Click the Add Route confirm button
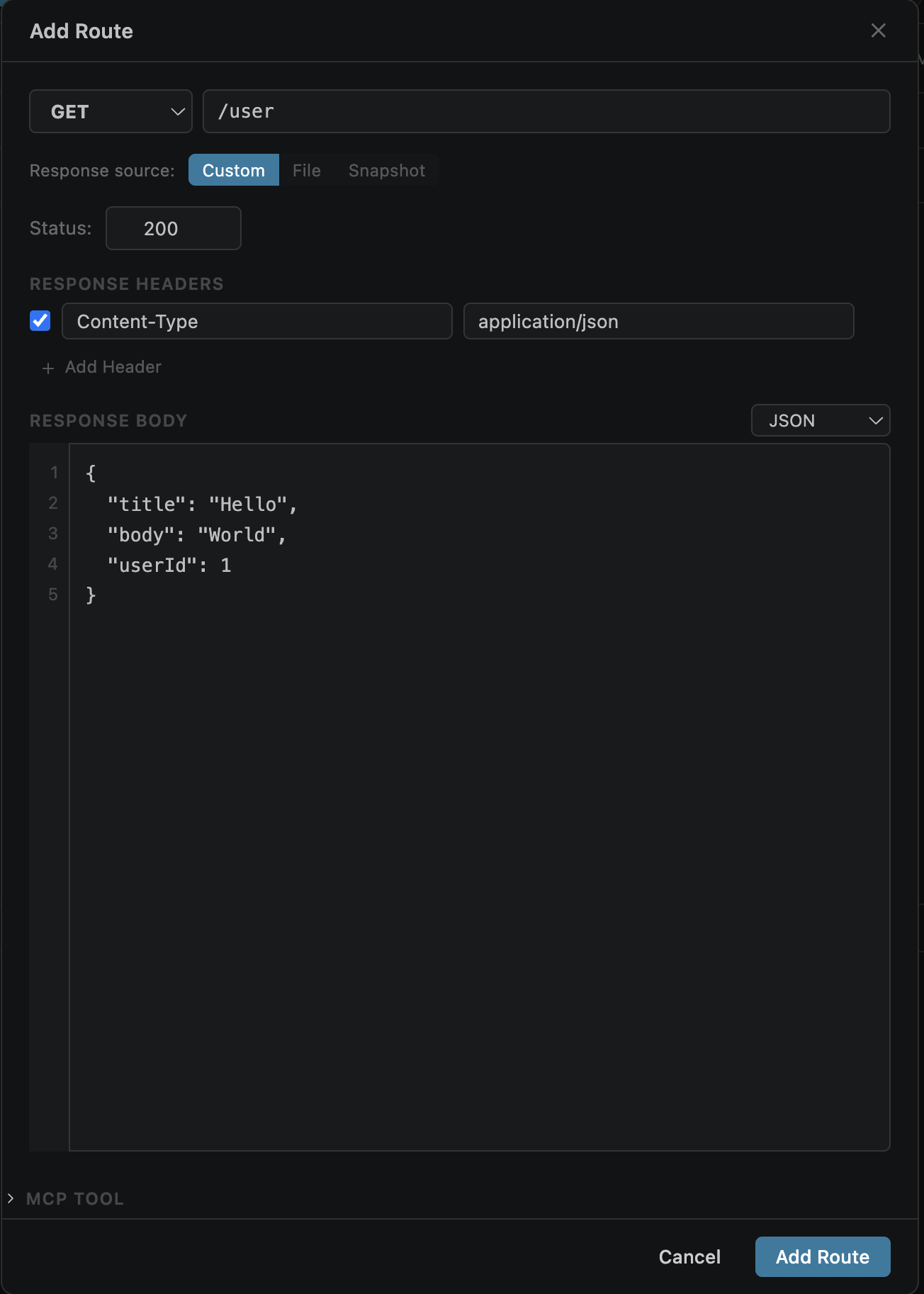This screenshot has height=1294, width=924. coord(823,1256)
